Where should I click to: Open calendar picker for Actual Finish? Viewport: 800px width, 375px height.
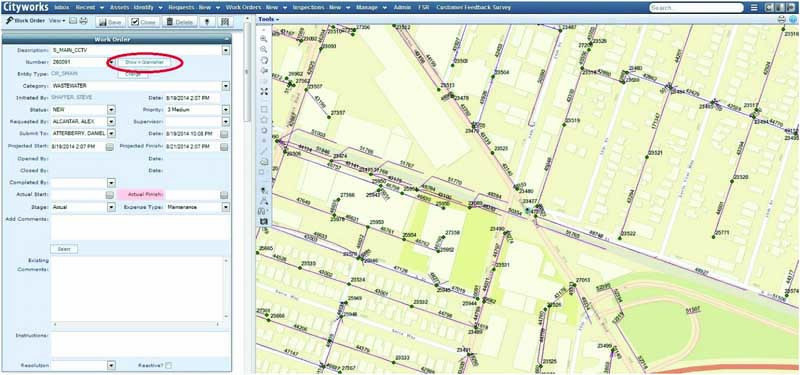[224, 195]
